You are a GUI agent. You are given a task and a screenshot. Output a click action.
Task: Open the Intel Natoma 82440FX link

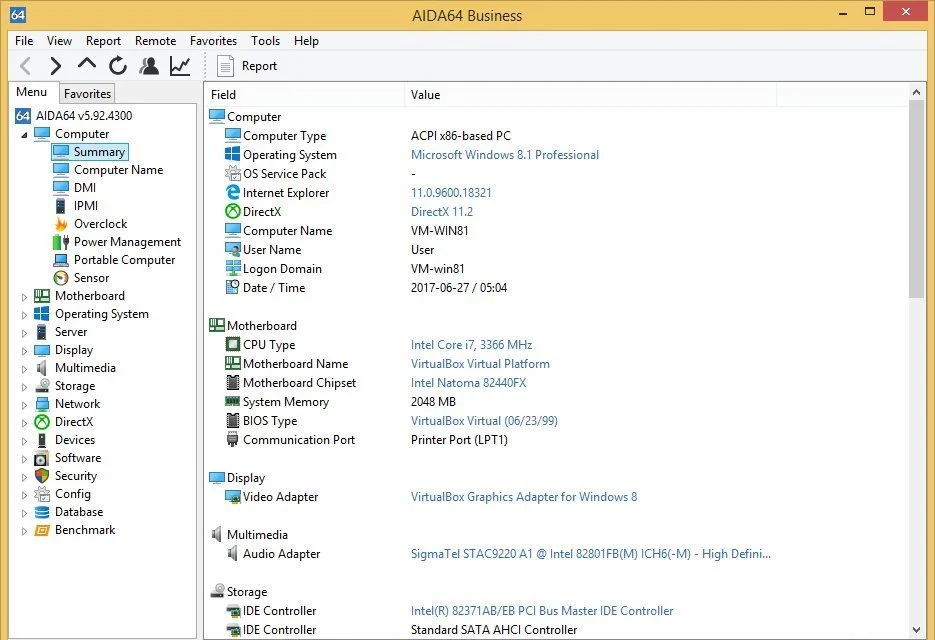468,383
